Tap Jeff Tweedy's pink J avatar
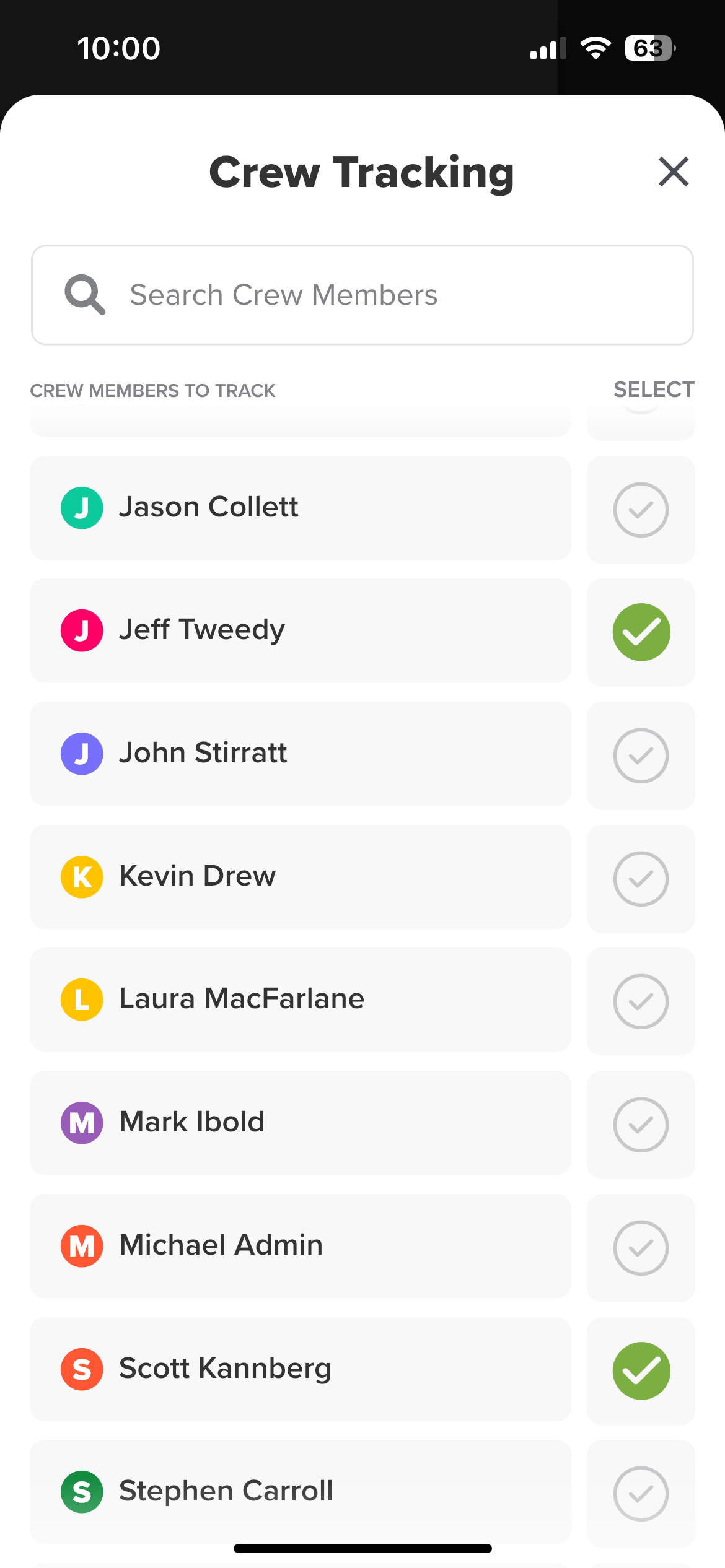Image resolution: width=725 pixels, height=1568 pixels. coord(82,630)
